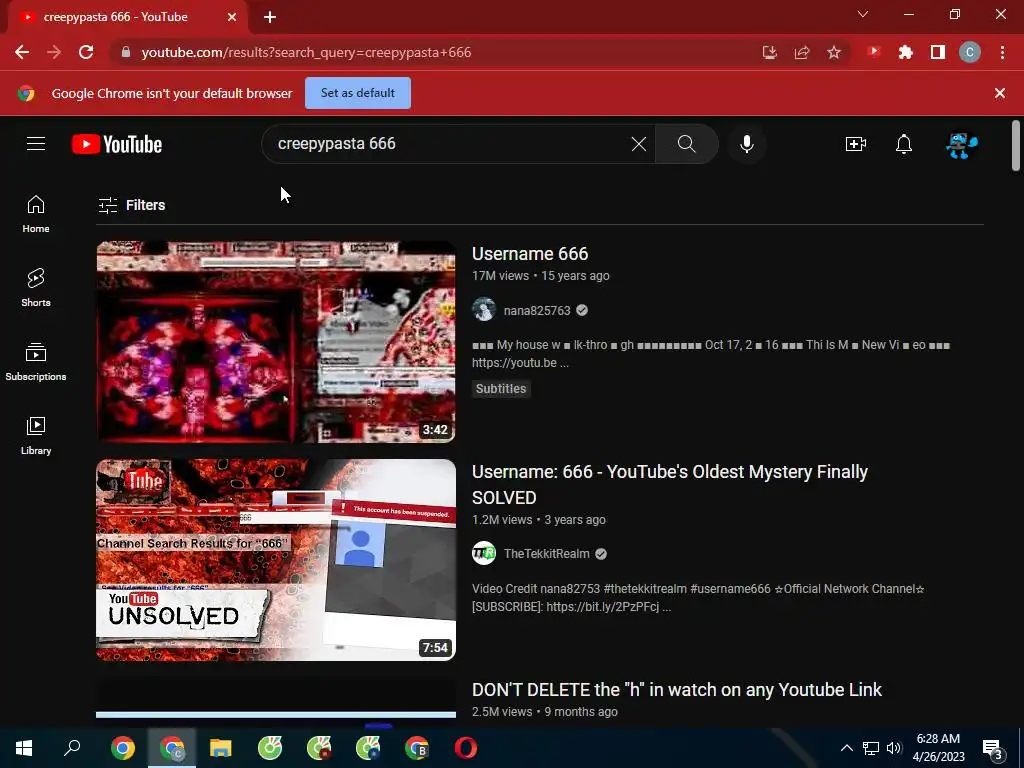Open Opera browser from taskbar

466,748
